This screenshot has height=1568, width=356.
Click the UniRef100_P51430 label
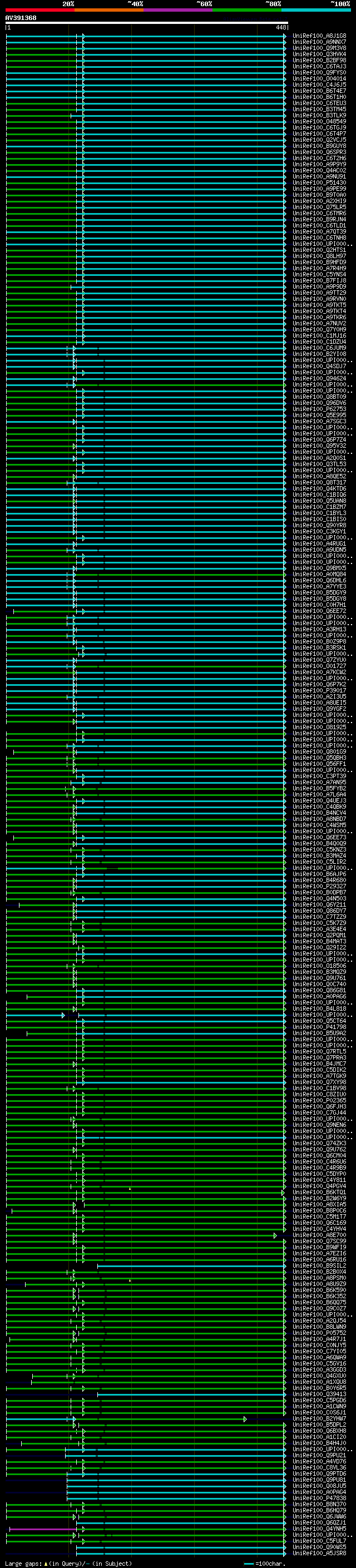point(319,182)
